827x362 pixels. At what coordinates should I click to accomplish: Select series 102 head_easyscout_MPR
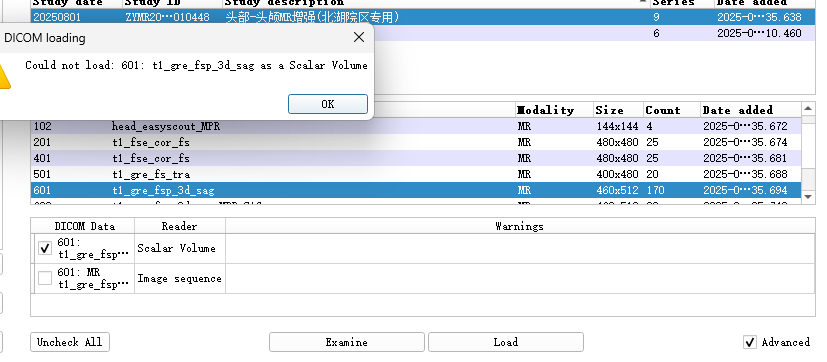[x=416, y=126]
